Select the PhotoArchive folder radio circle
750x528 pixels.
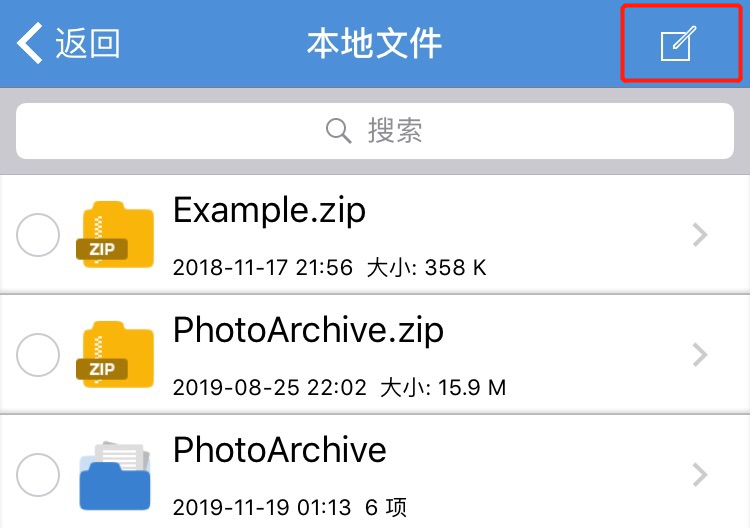[38, 475]
